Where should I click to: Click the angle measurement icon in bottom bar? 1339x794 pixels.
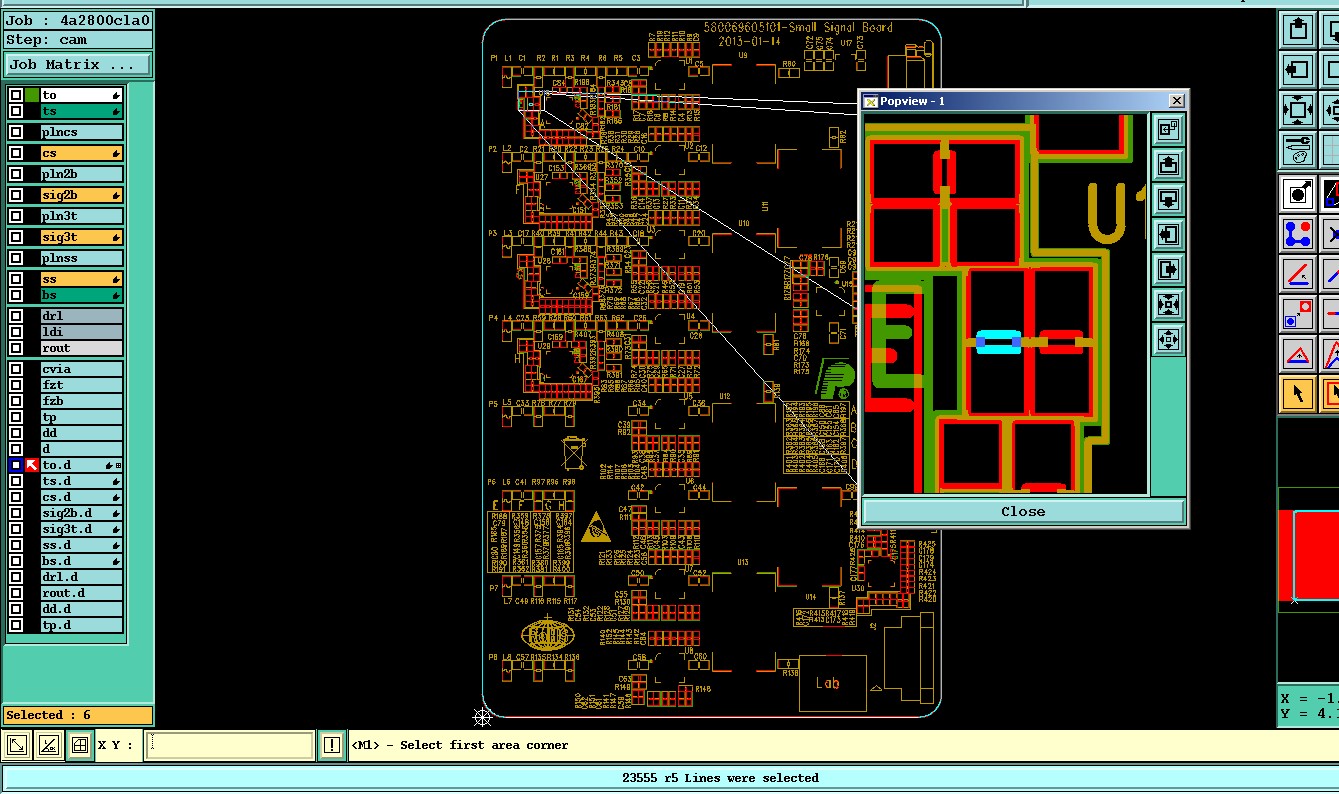coord(48,745)
